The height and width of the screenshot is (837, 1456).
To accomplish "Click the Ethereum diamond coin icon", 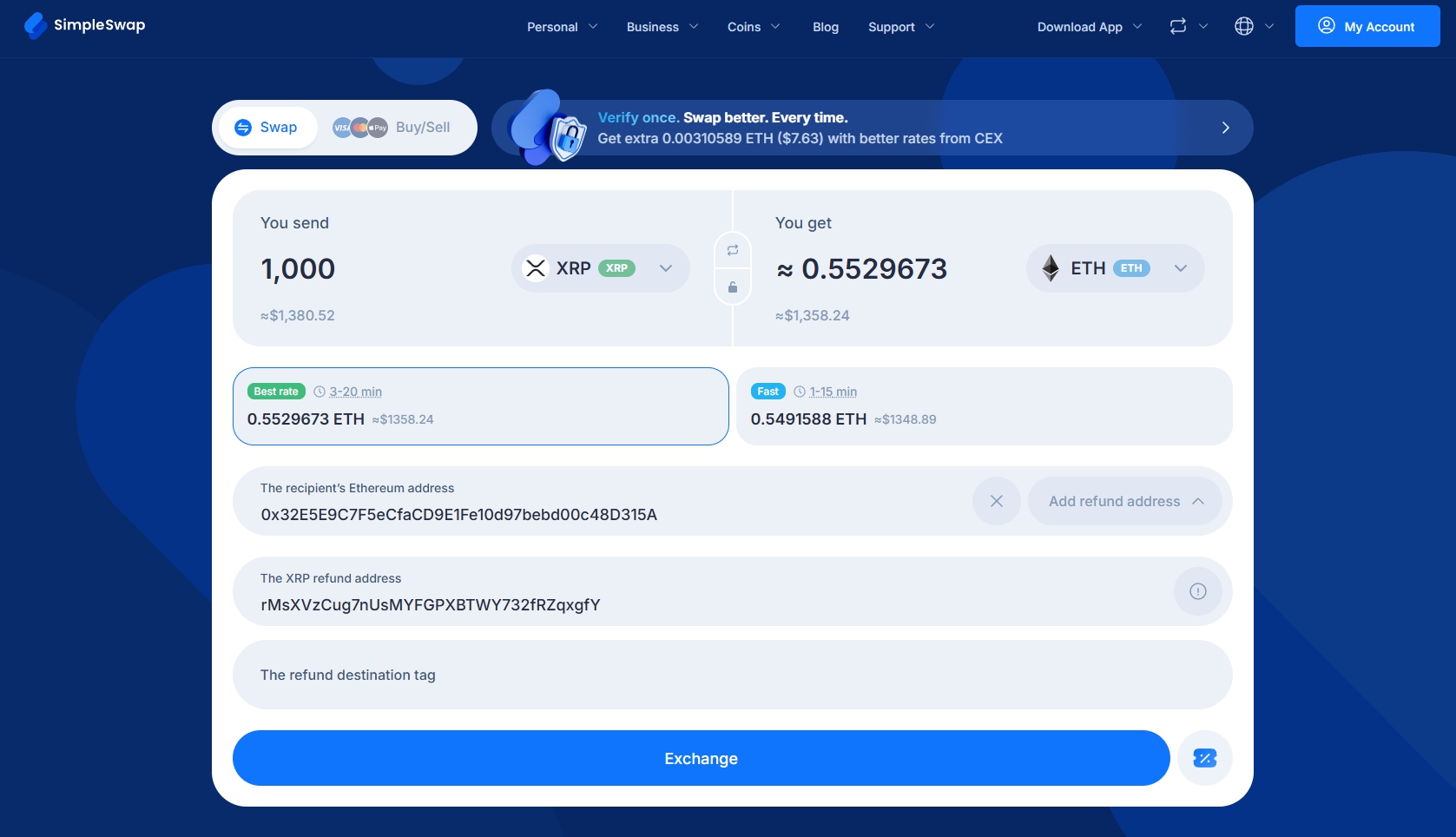I will point(1051,268).
